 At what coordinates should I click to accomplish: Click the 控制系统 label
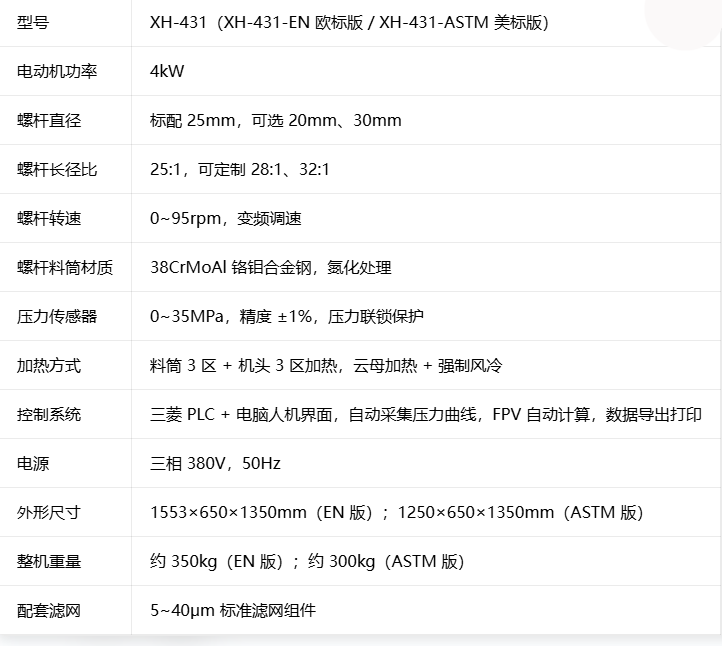(49, 414)
